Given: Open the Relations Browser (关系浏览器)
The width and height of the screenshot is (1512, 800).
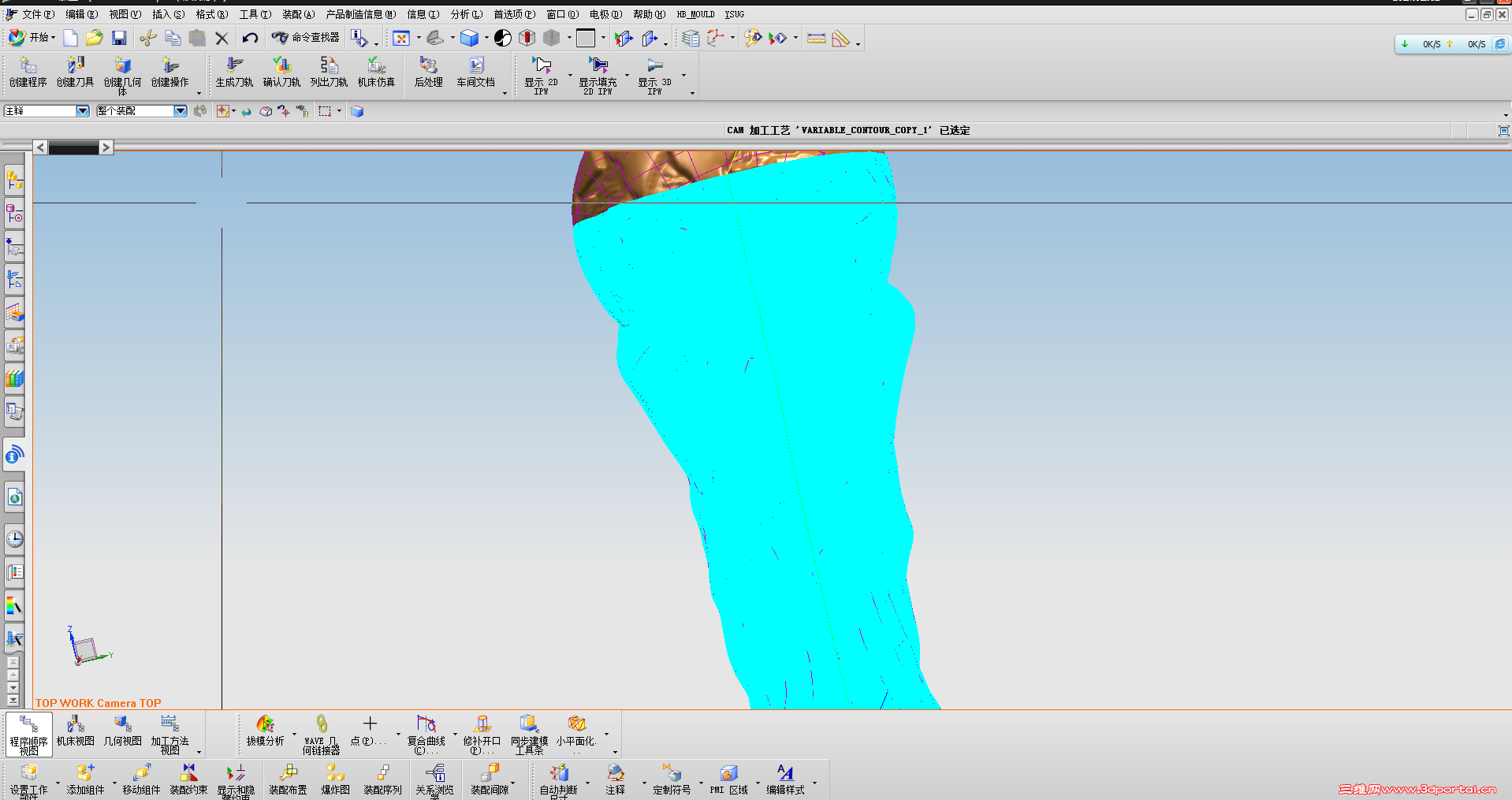Looking at the screenshot, I should coord(435,782).
